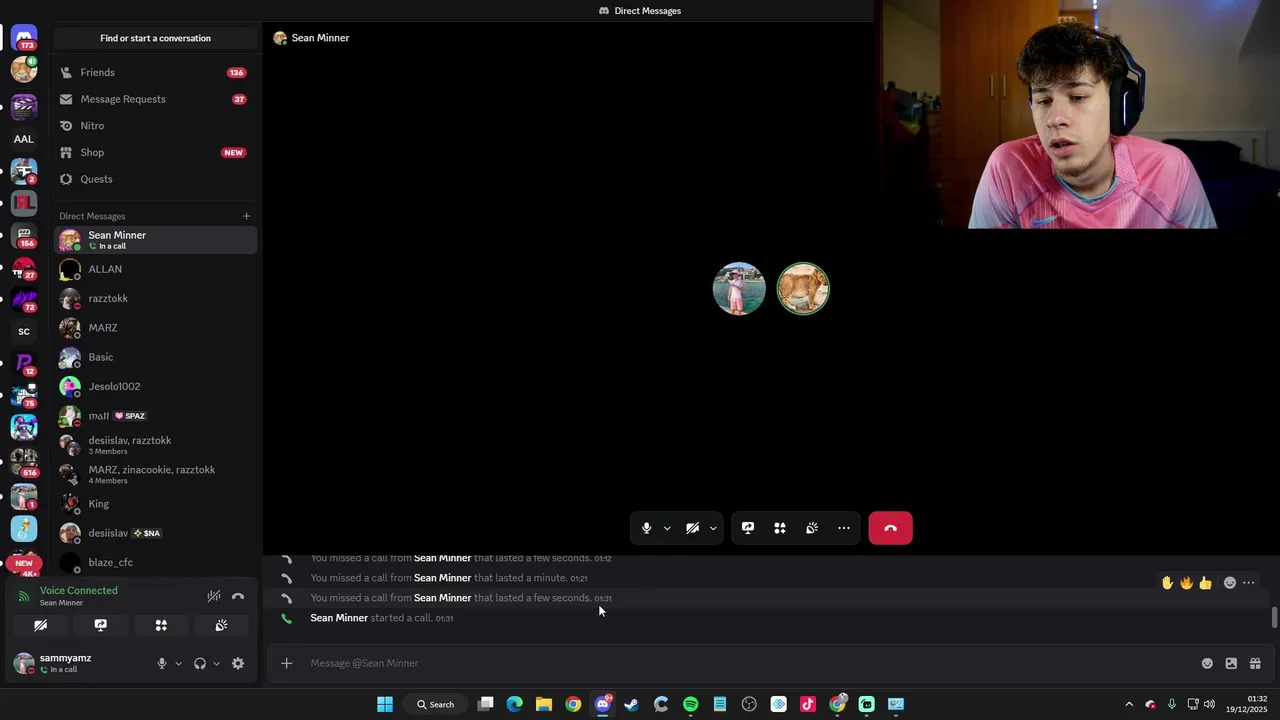Turn on camera in call controls bar
1280x720 pixels.
692,528
